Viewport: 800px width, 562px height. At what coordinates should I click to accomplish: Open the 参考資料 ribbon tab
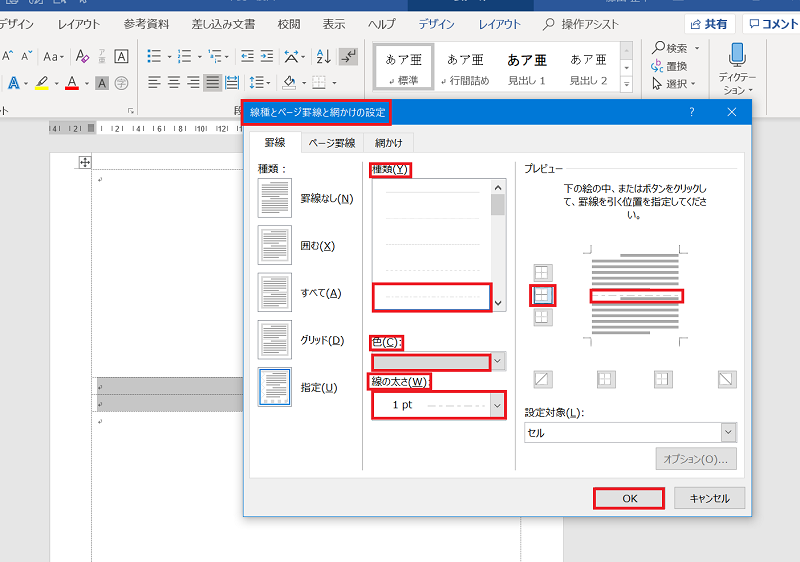pos(146,24)
